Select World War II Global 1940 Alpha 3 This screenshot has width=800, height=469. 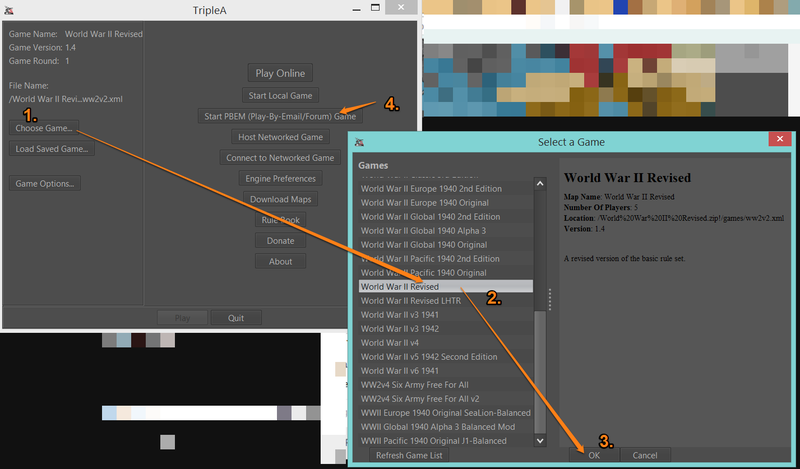[x=446, y=231]
